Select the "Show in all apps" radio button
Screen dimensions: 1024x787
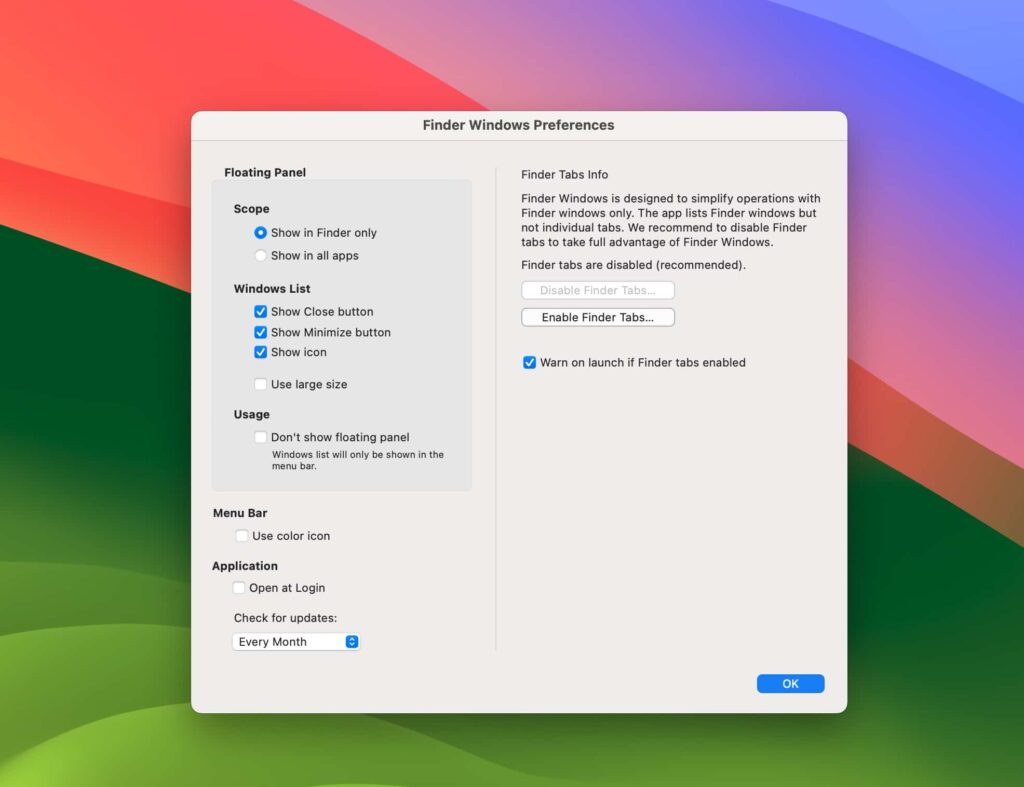[x=260, y=255]
